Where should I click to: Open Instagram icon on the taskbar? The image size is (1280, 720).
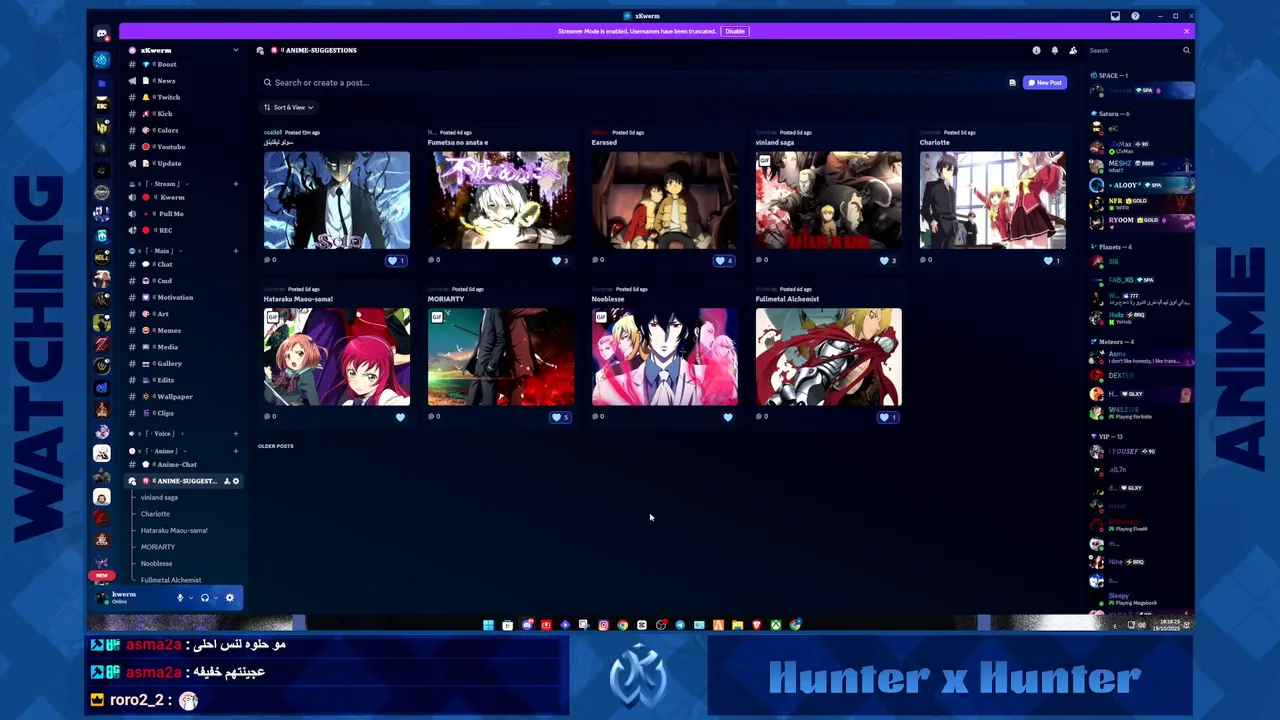point(603,625)
